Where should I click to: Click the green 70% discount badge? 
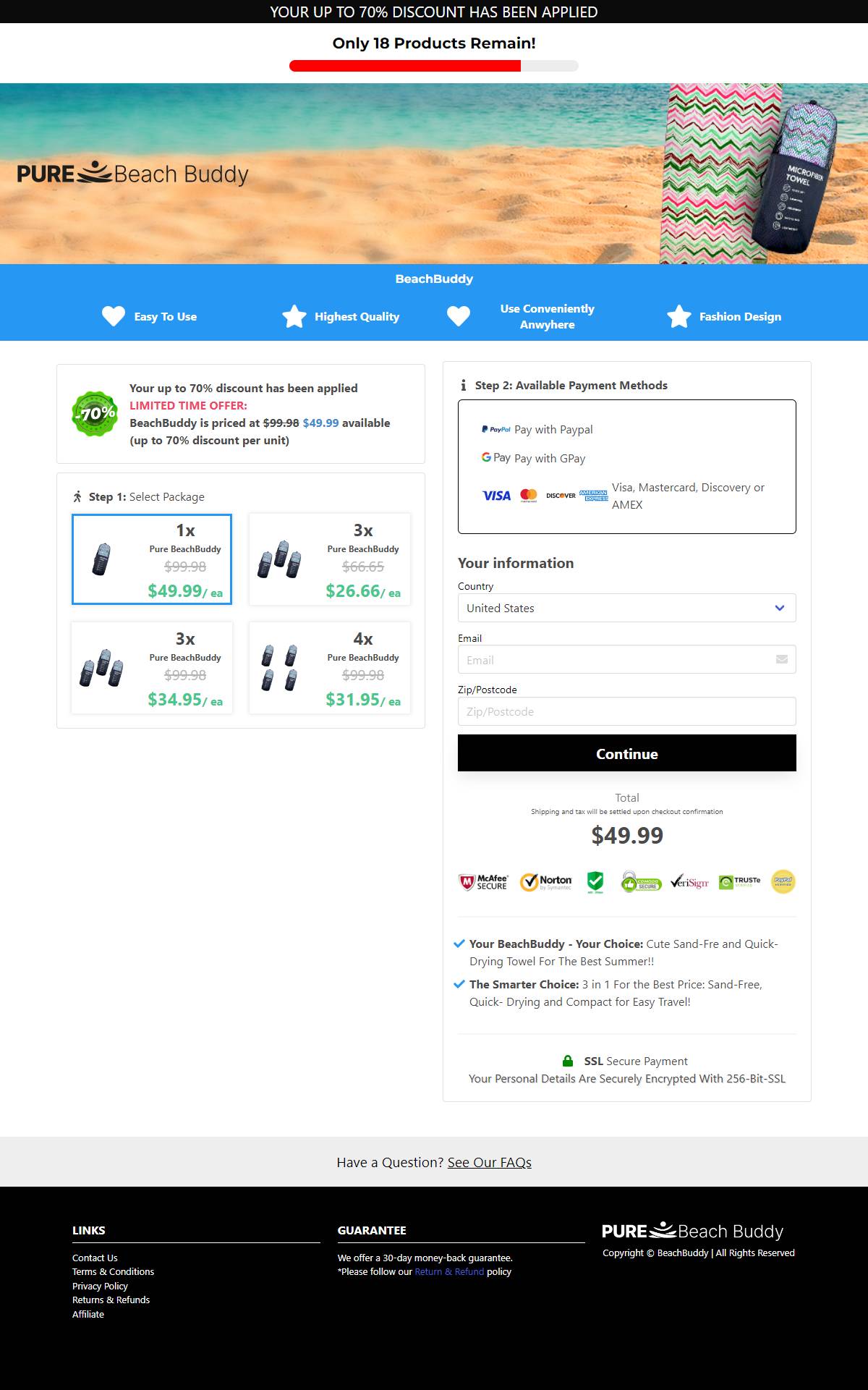click(95, 414)
